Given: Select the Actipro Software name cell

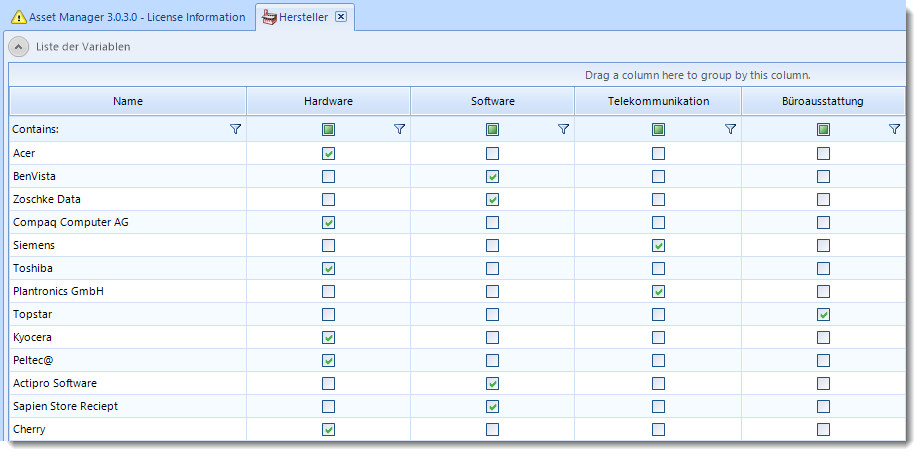Looking at the screenshot, I should point(127,383).
